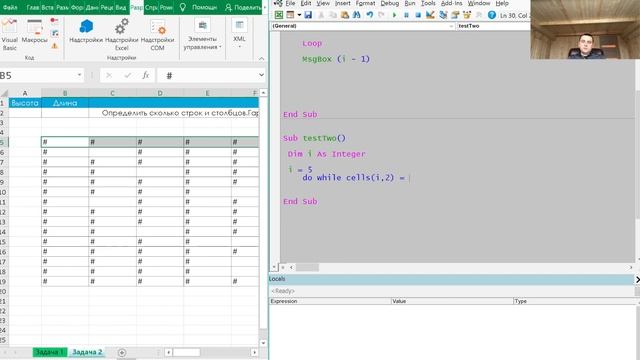The height and width of the screenshot is (360, 640).
Task: Click the XML ribbon button
Action: pos(239,32)
